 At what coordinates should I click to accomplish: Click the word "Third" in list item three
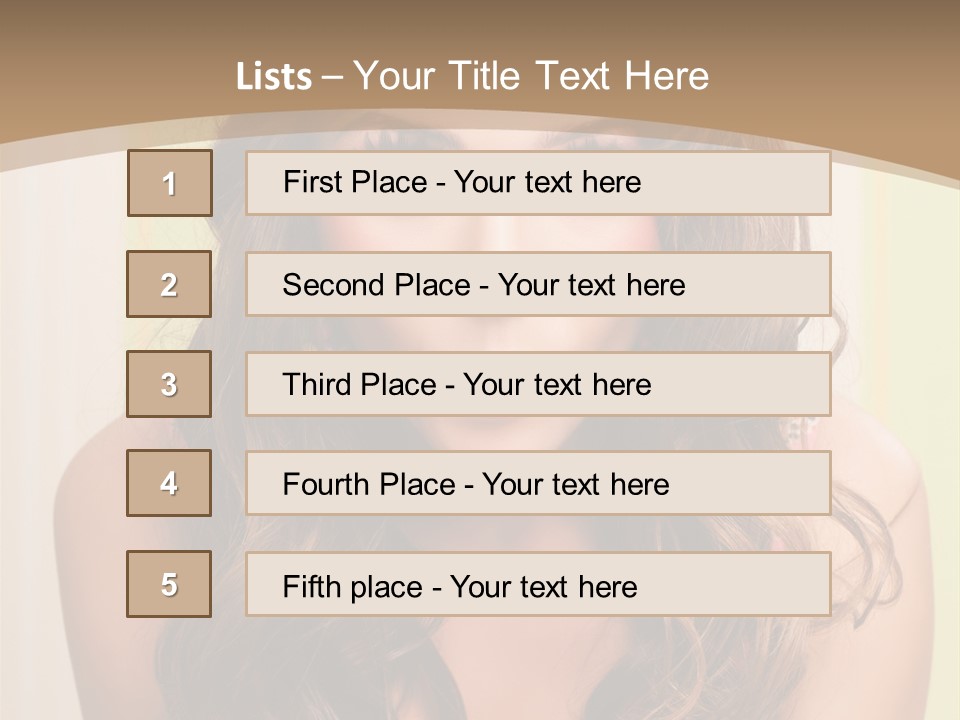318,385
